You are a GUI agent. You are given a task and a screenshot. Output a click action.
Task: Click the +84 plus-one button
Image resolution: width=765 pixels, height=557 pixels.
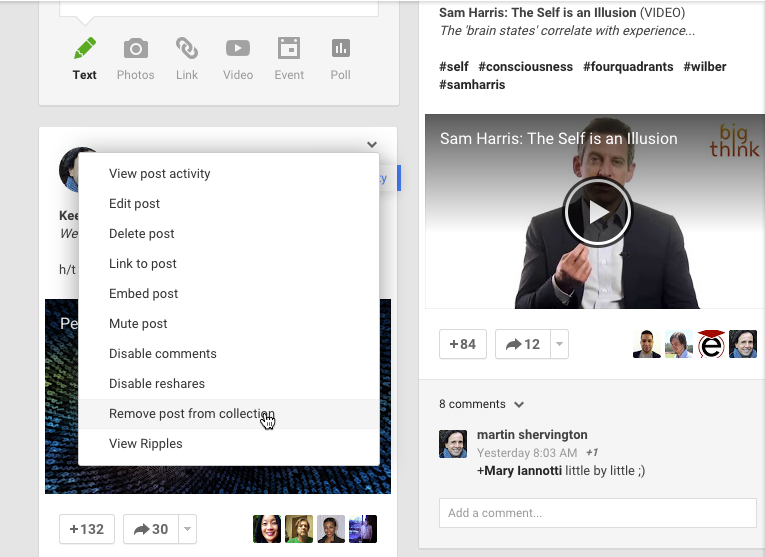(x=463, y=344)
